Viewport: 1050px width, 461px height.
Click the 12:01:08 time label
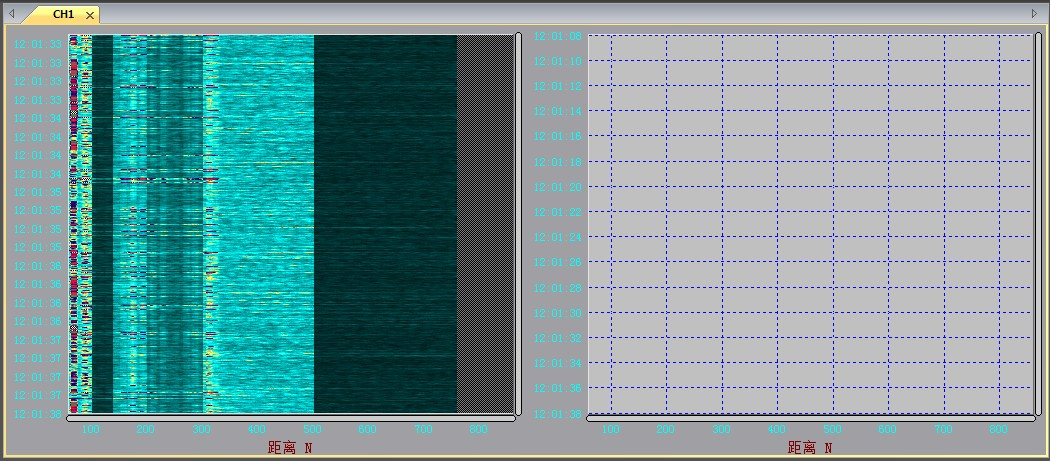[x=558, y=36]
